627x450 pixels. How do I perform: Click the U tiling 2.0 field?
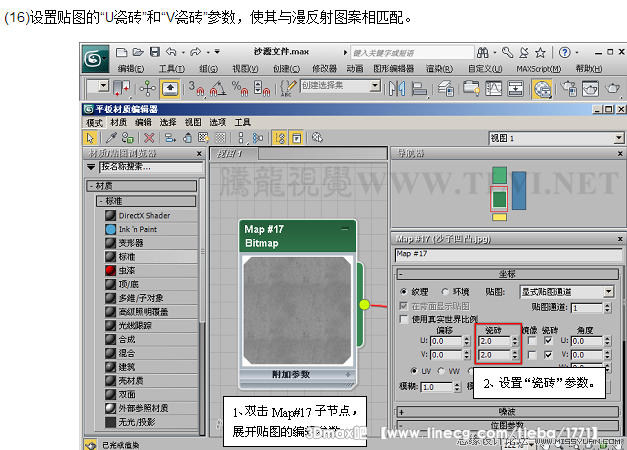pyautogui.click(x=494, y=341)
